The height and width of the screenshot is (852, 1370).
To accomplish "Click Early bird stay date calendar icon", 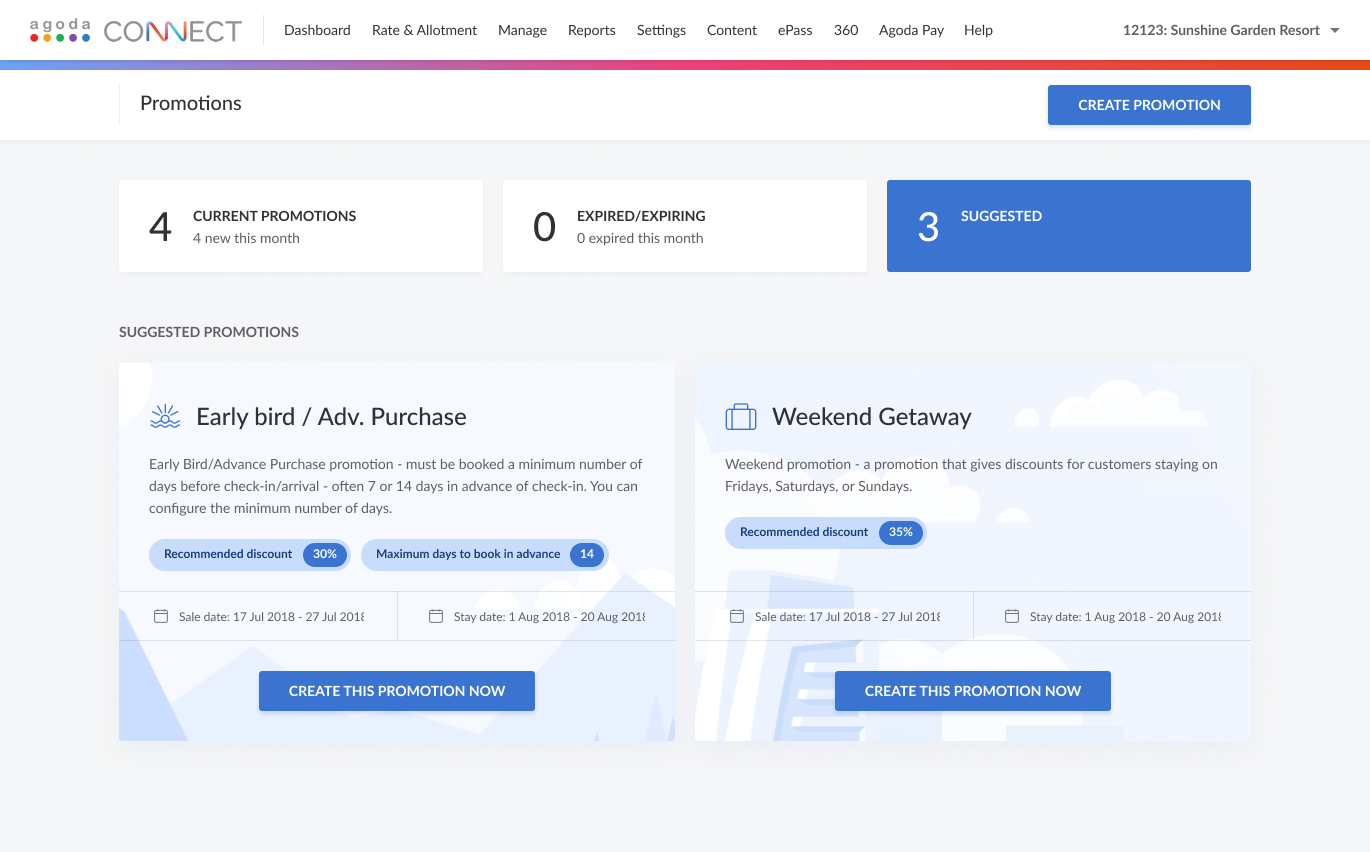I will (x=436, y=617).
